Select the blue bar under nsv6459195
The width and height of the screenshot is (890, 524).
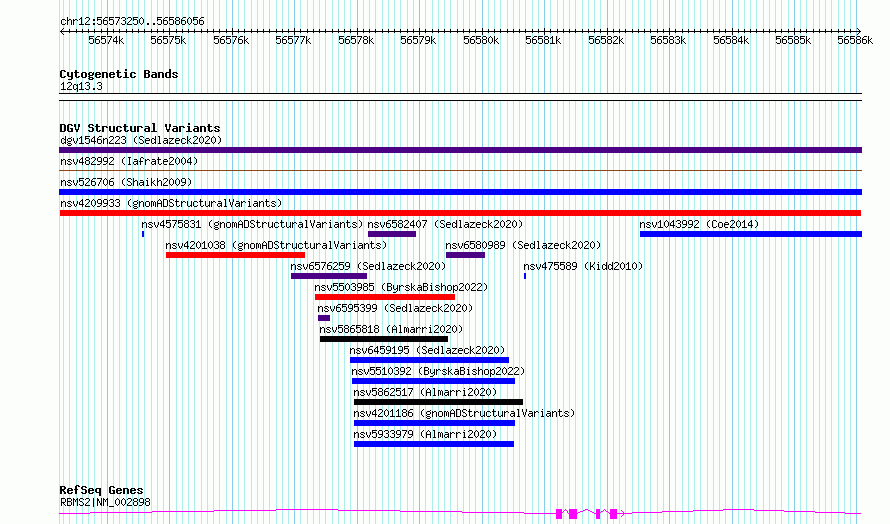(x=429, y=360)
